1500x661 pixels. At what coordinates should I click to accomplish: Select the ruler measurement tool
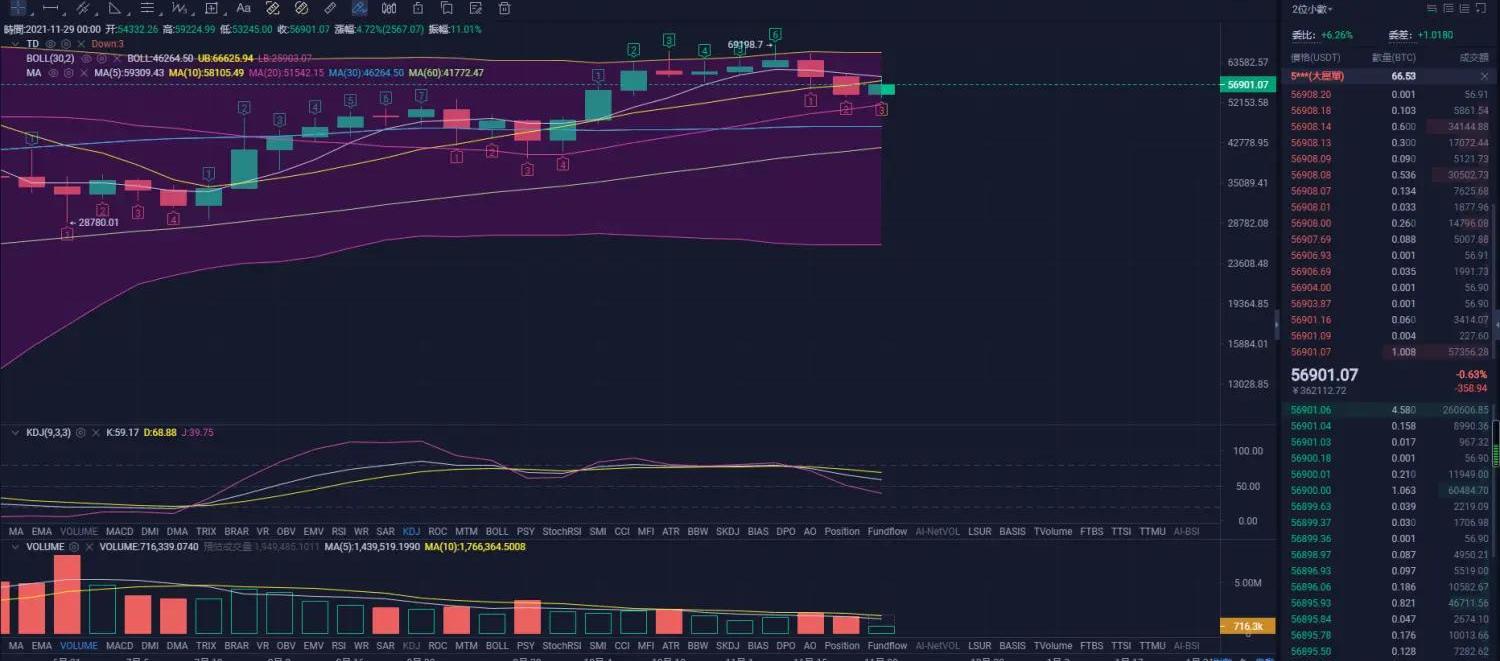tap(330, 8)
